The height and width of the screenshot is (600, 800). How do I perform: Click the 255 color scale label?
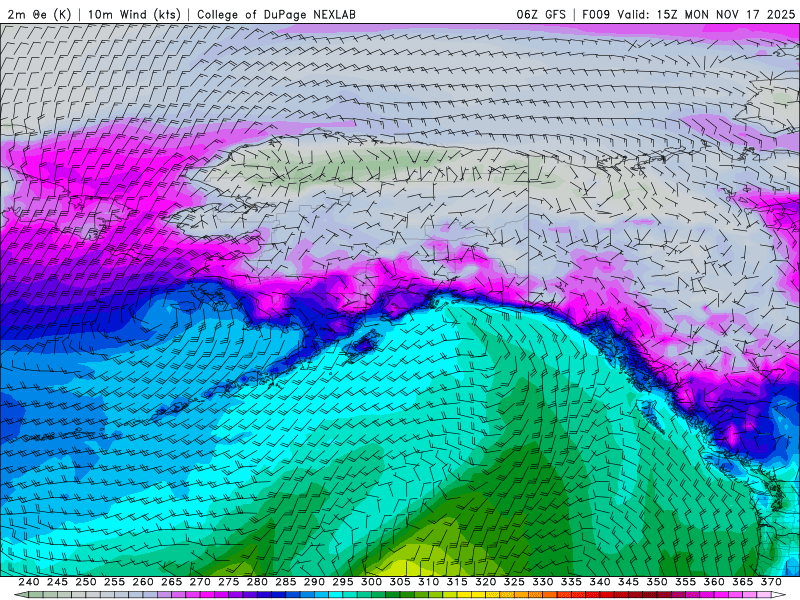pyautogui.click(x=114, y=582)
